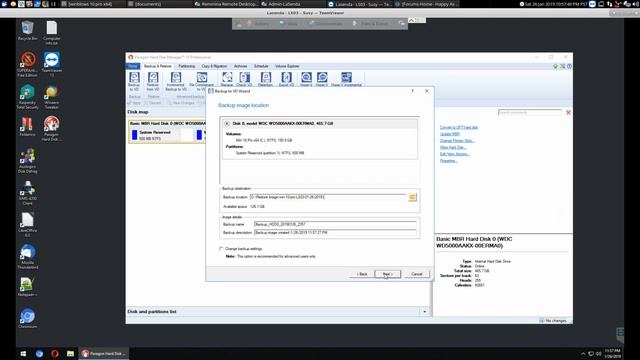
Task: Open the Paragon Hard Disk desktop shortcut
Action: coord(51,129)
